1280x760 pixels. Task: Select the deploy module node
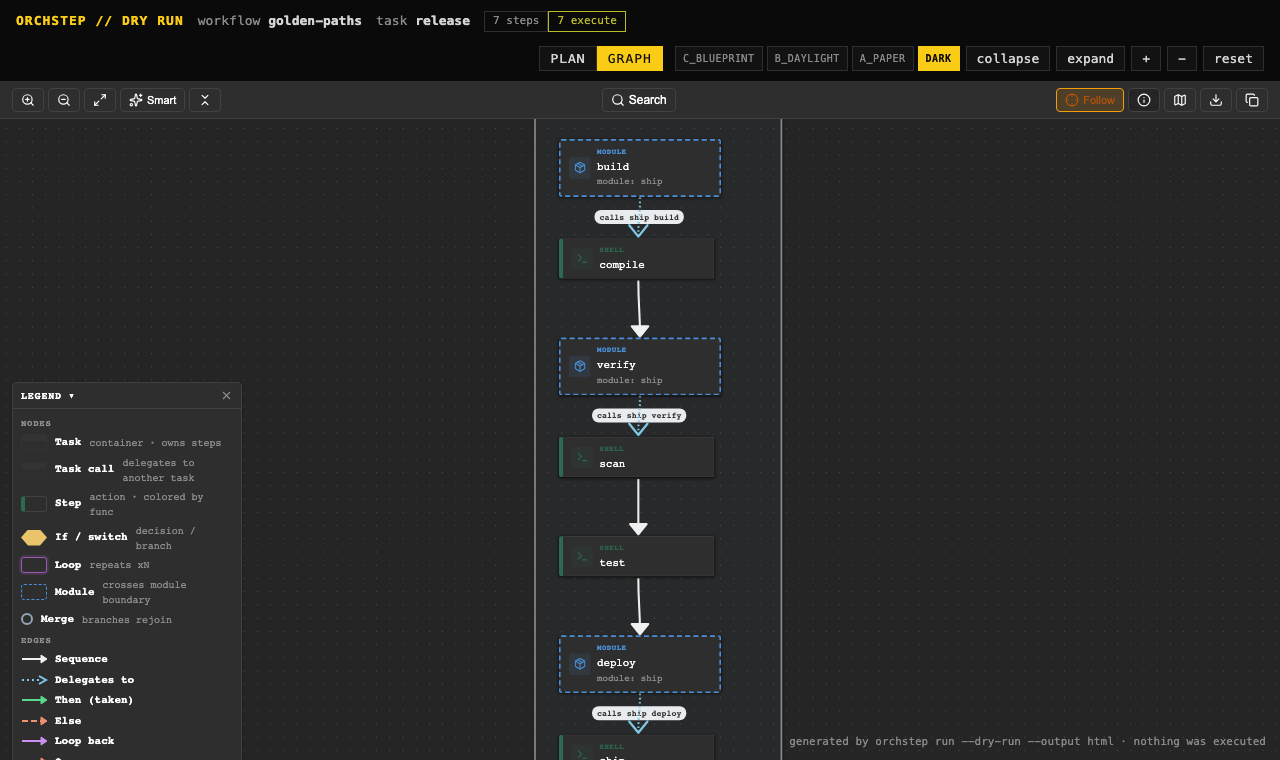[x=640, y=664]
